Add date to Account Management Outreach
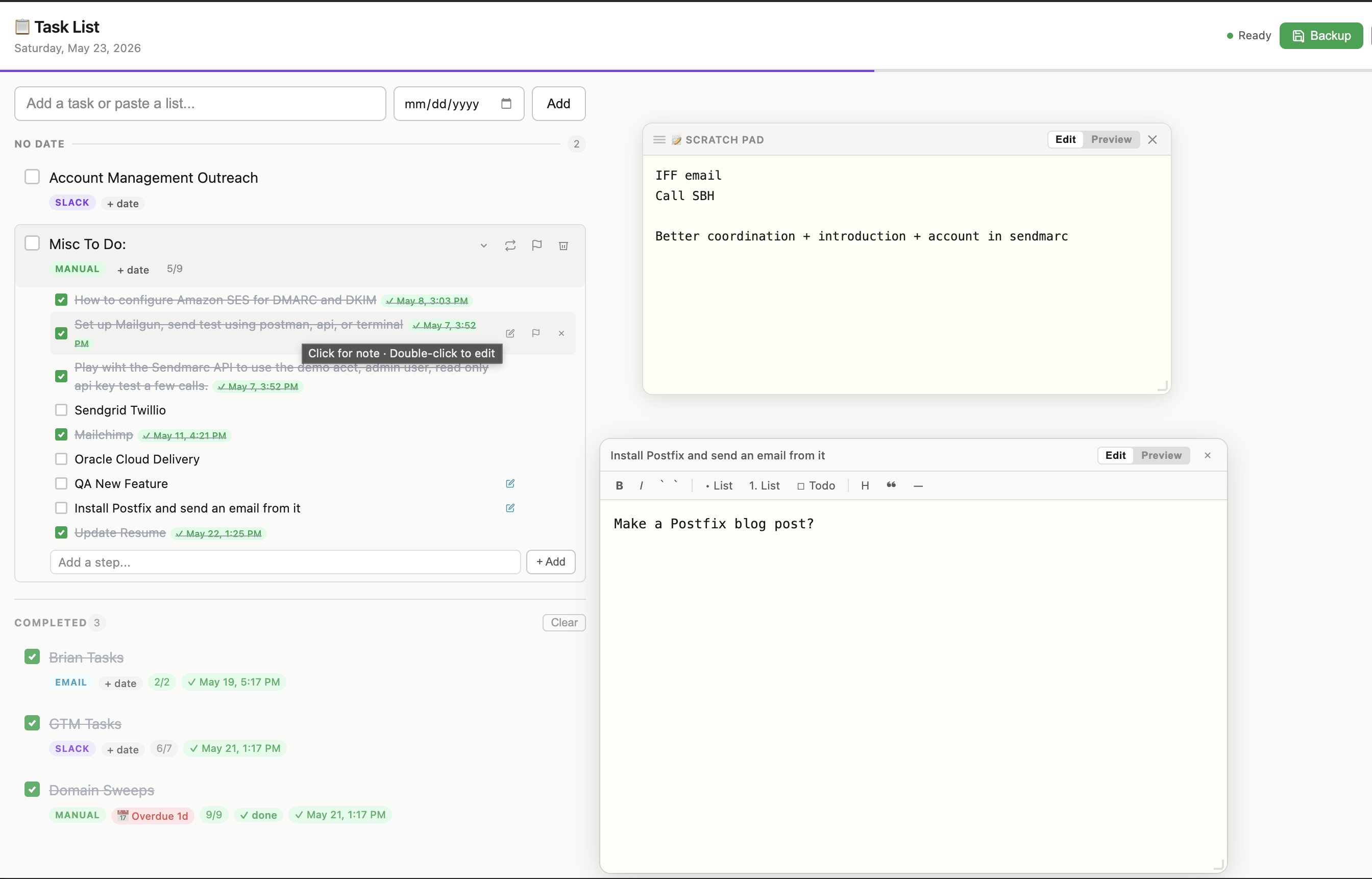 (122, 204)
